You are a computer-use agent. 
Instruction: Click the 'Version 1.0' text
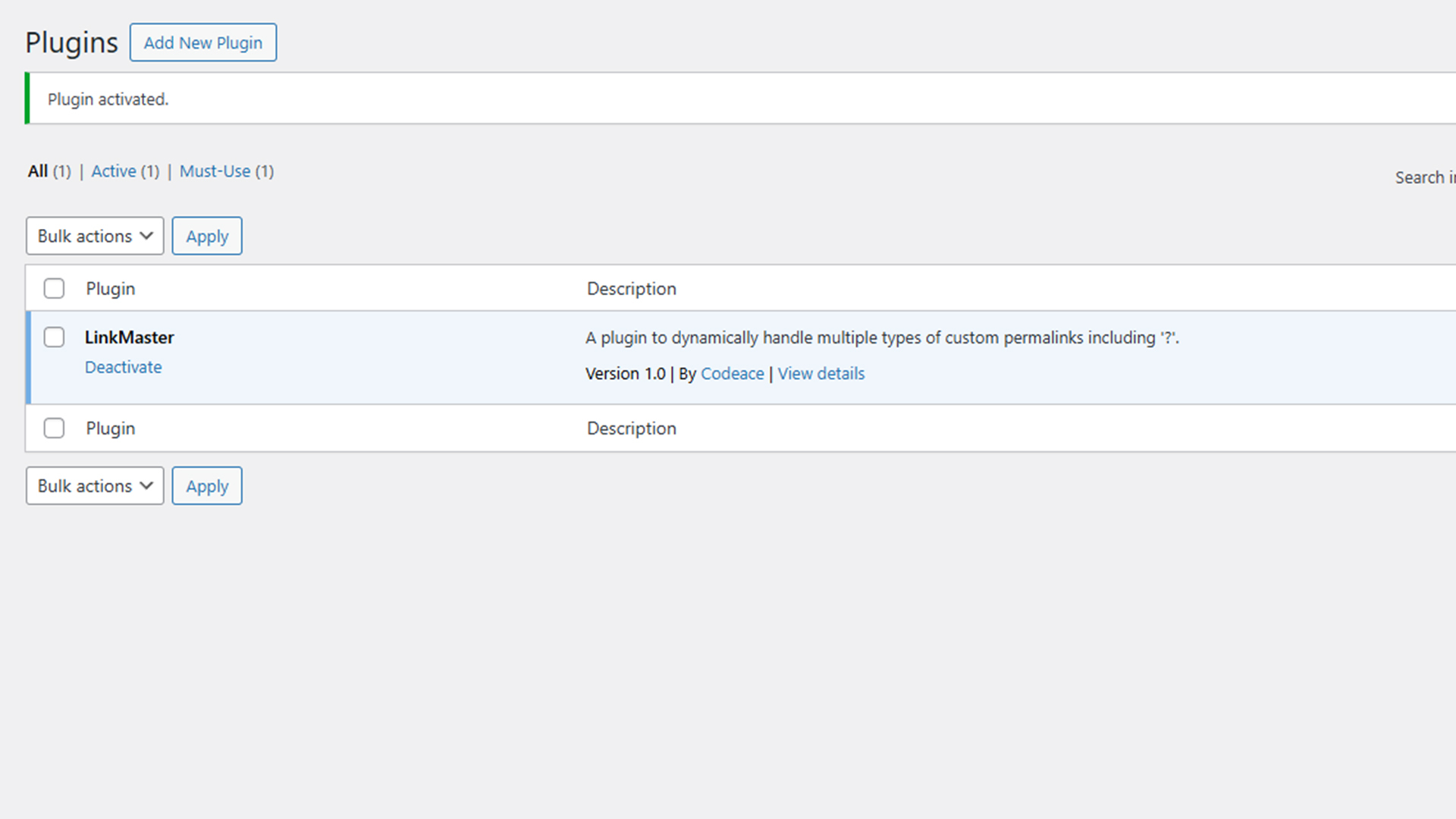pyautogui.click(x=626, y=374)
